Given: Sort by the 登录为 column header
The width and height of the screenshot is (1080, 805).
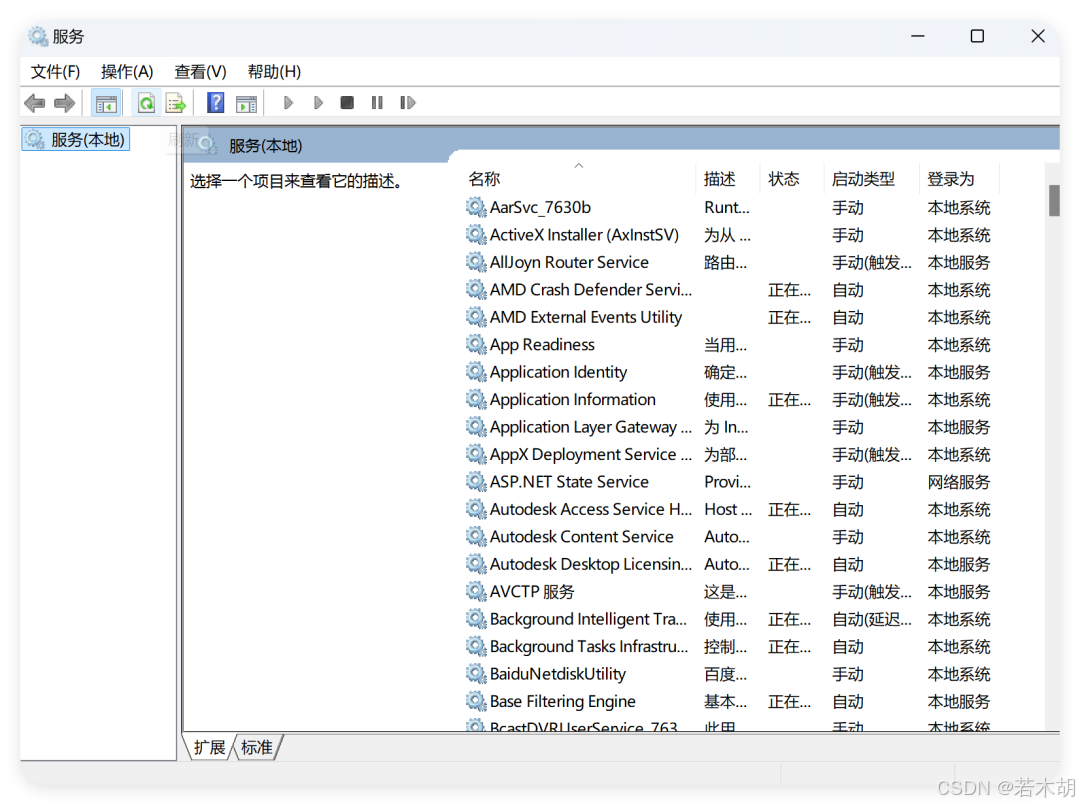Looking at the screenshot, I should 959,179.
